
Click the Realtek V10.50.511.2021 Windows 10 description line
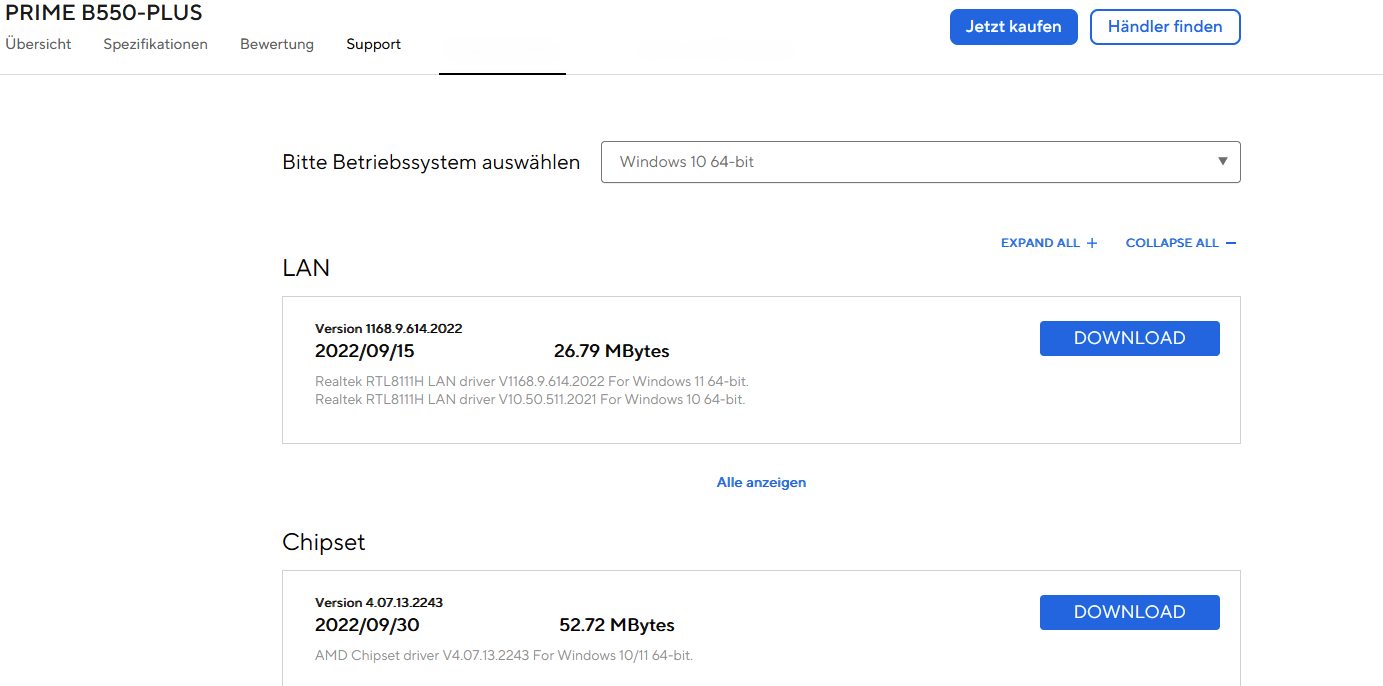tap(530, 399)
